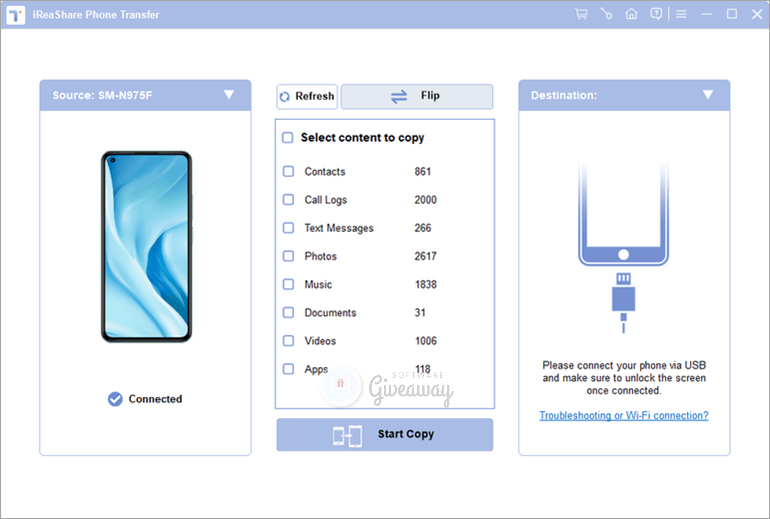Open the help feedback icon
Viewport: 770px width, 519px height.
coord(656,14)
